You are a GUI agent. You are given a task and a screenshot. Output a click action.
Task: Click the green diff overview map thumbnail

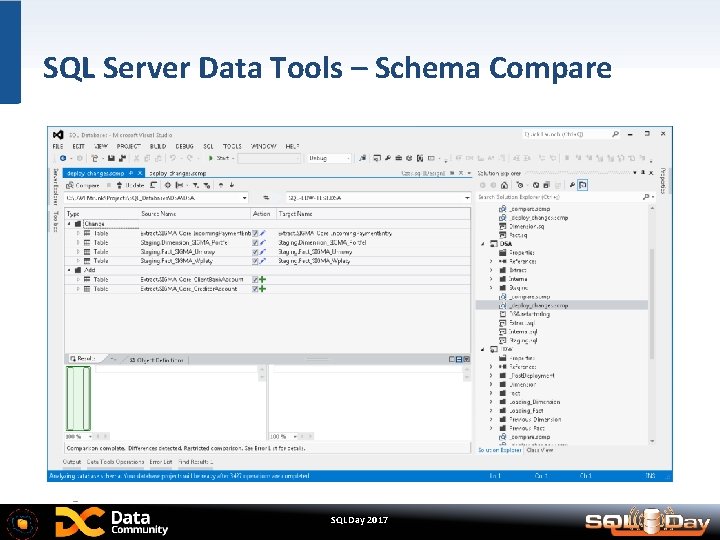(79, 398)
